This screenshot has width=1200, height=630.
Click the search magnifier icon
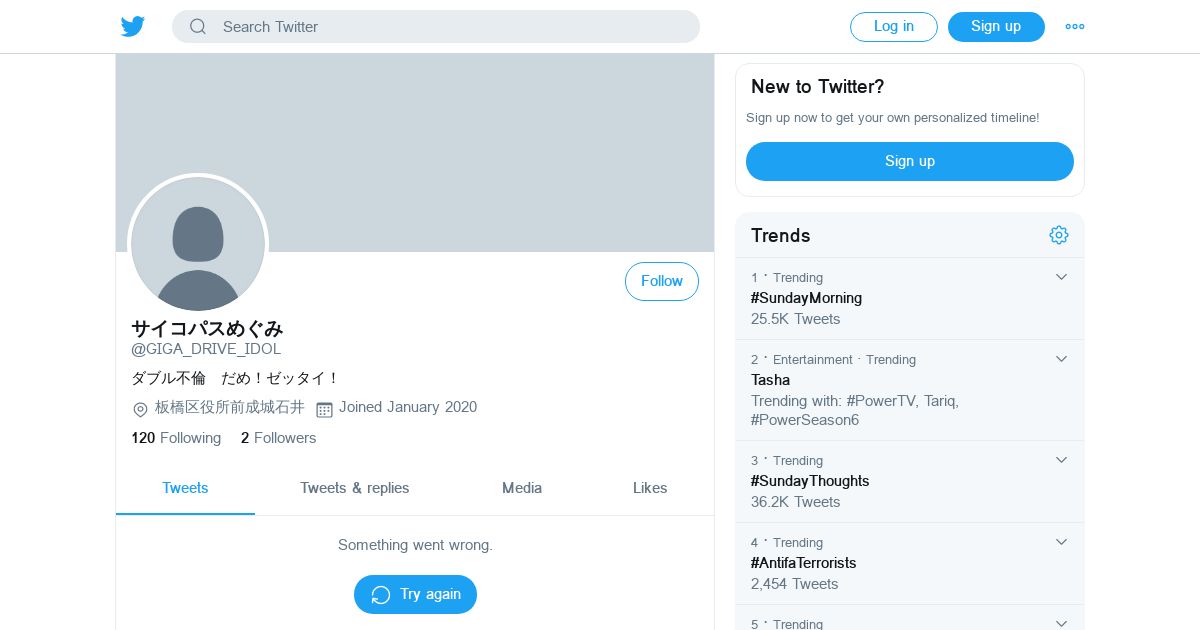coord(198,27)
